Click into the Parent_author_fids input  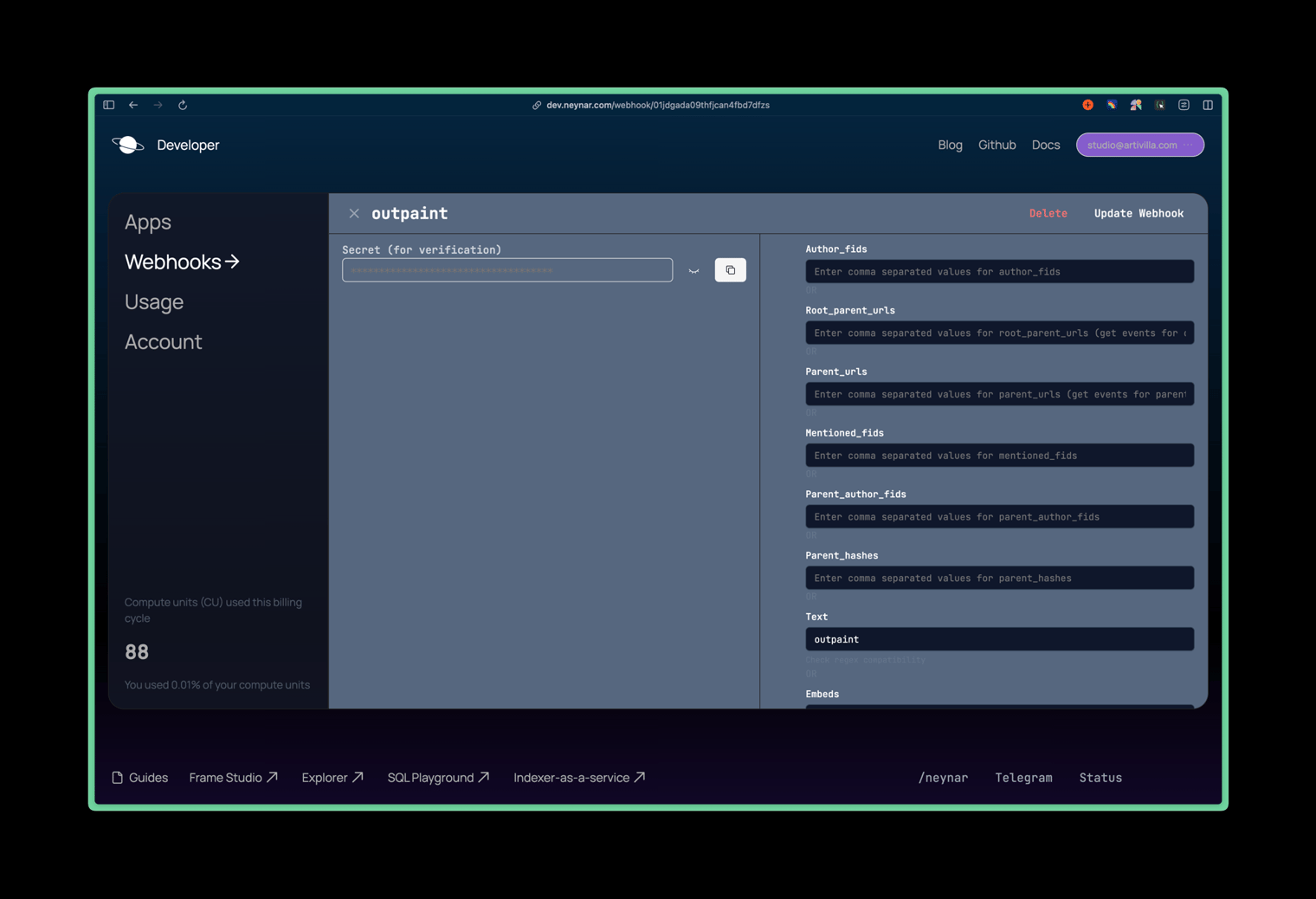coord(1000,517)
